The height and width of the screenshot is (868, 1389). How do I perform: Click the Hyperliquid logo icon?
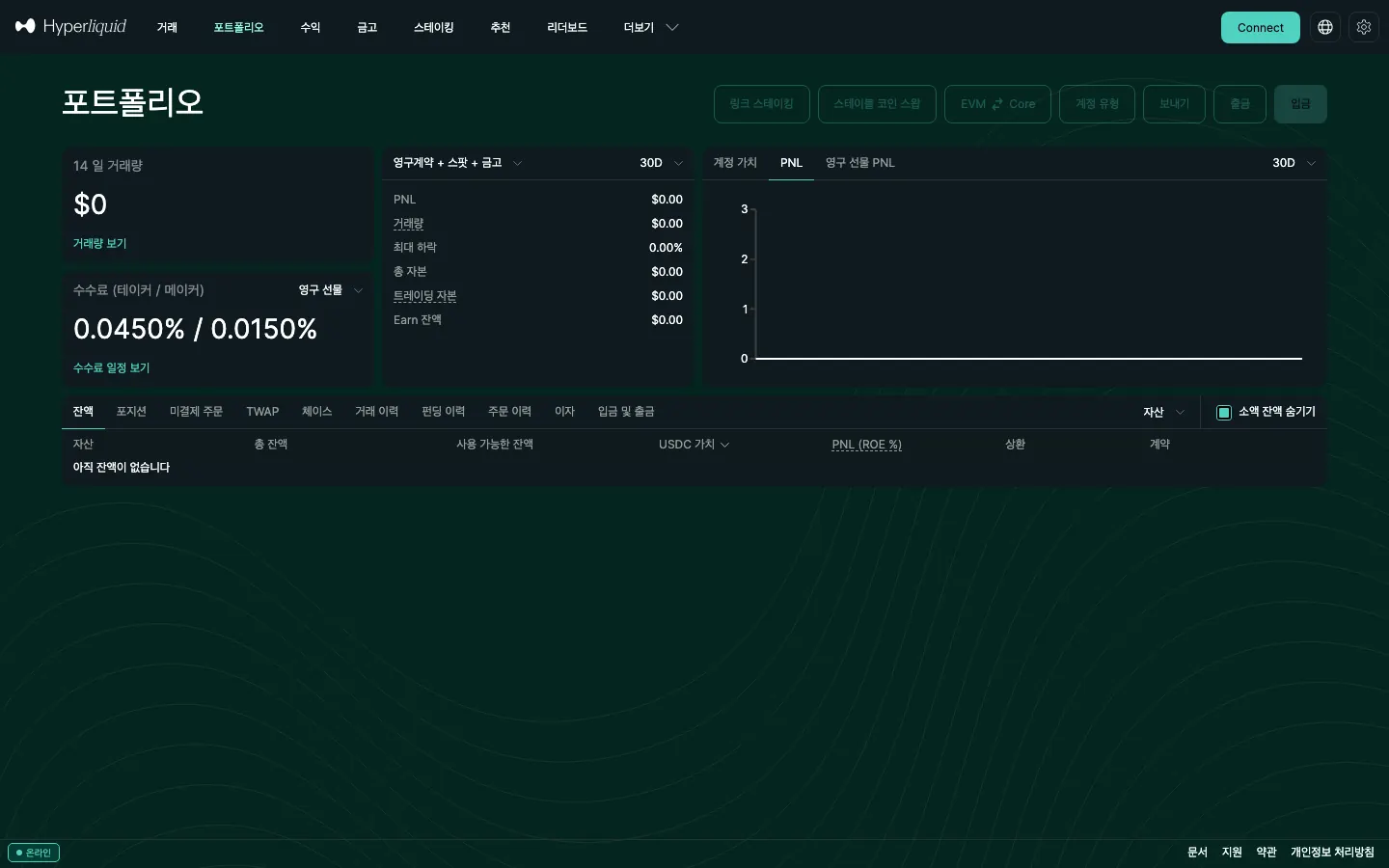pyautogui.click(x=25, y=26)
